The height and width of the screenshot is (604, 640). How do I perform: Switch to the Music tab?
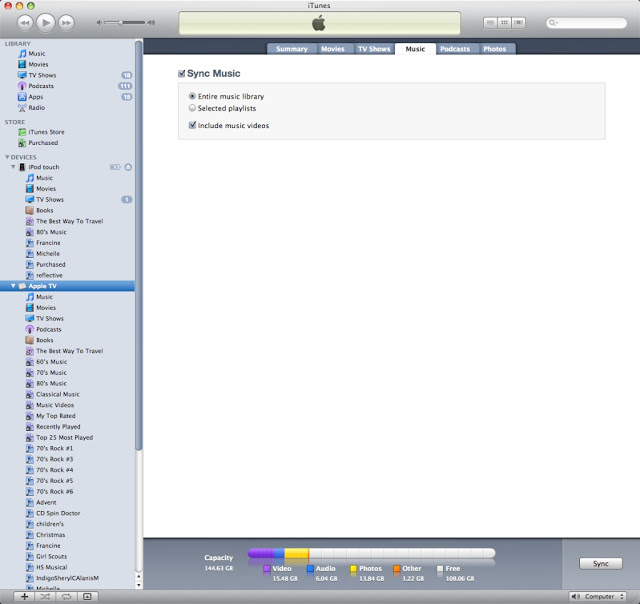pos(415,49)
